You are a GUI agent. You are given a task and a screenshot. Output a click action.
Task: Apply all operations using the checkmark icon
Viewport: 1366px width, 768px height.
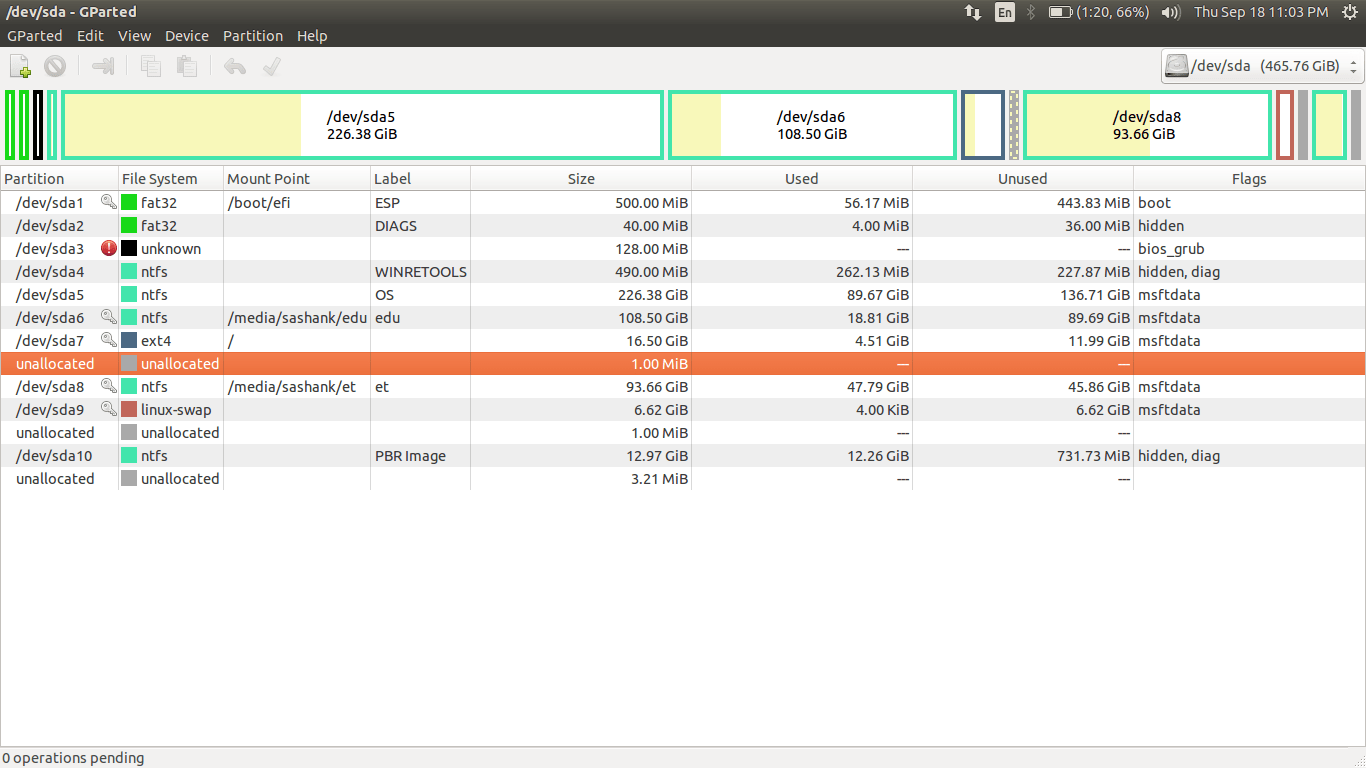point(270,65)
